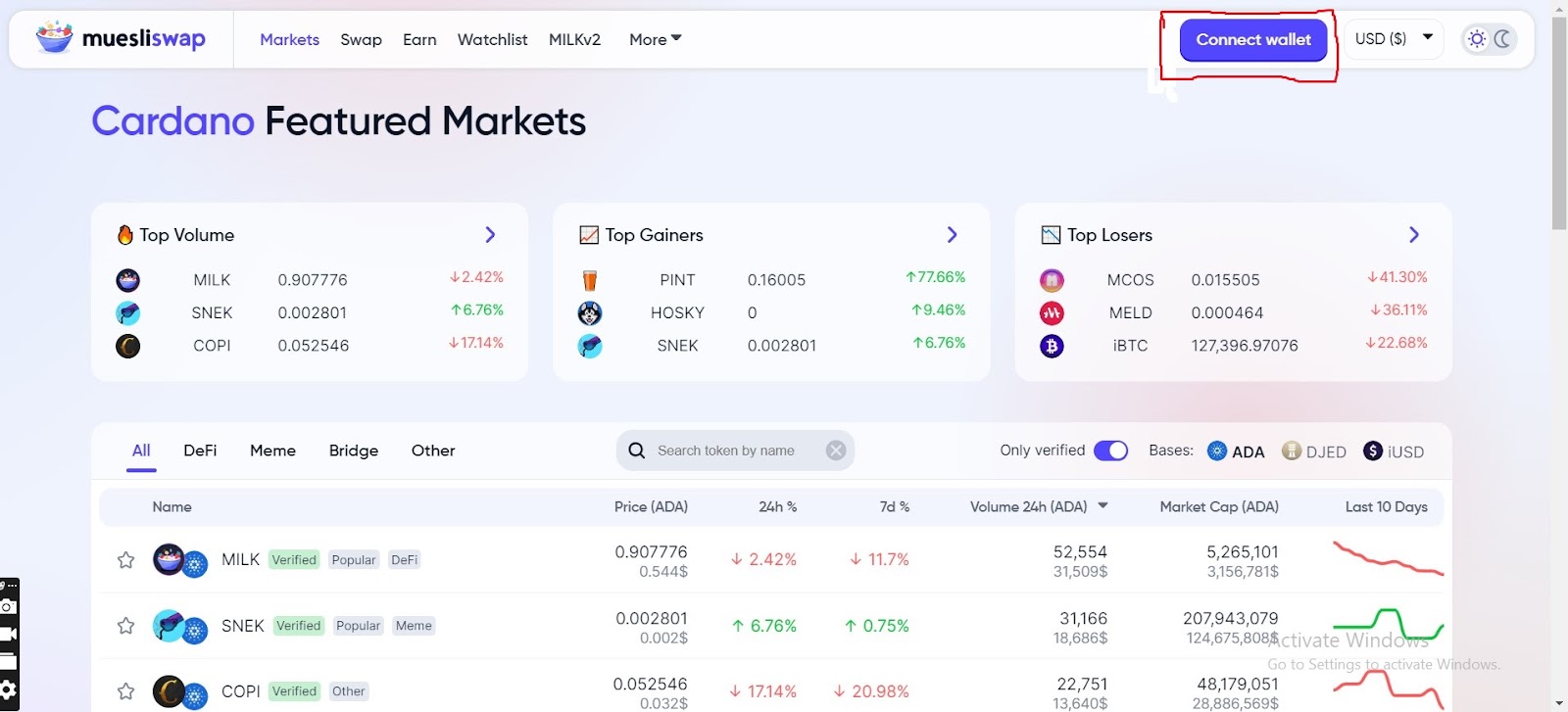The height and width of the screenshot is (712, 1568).
Task: Clear the token search field
Action: click(836, 451)
